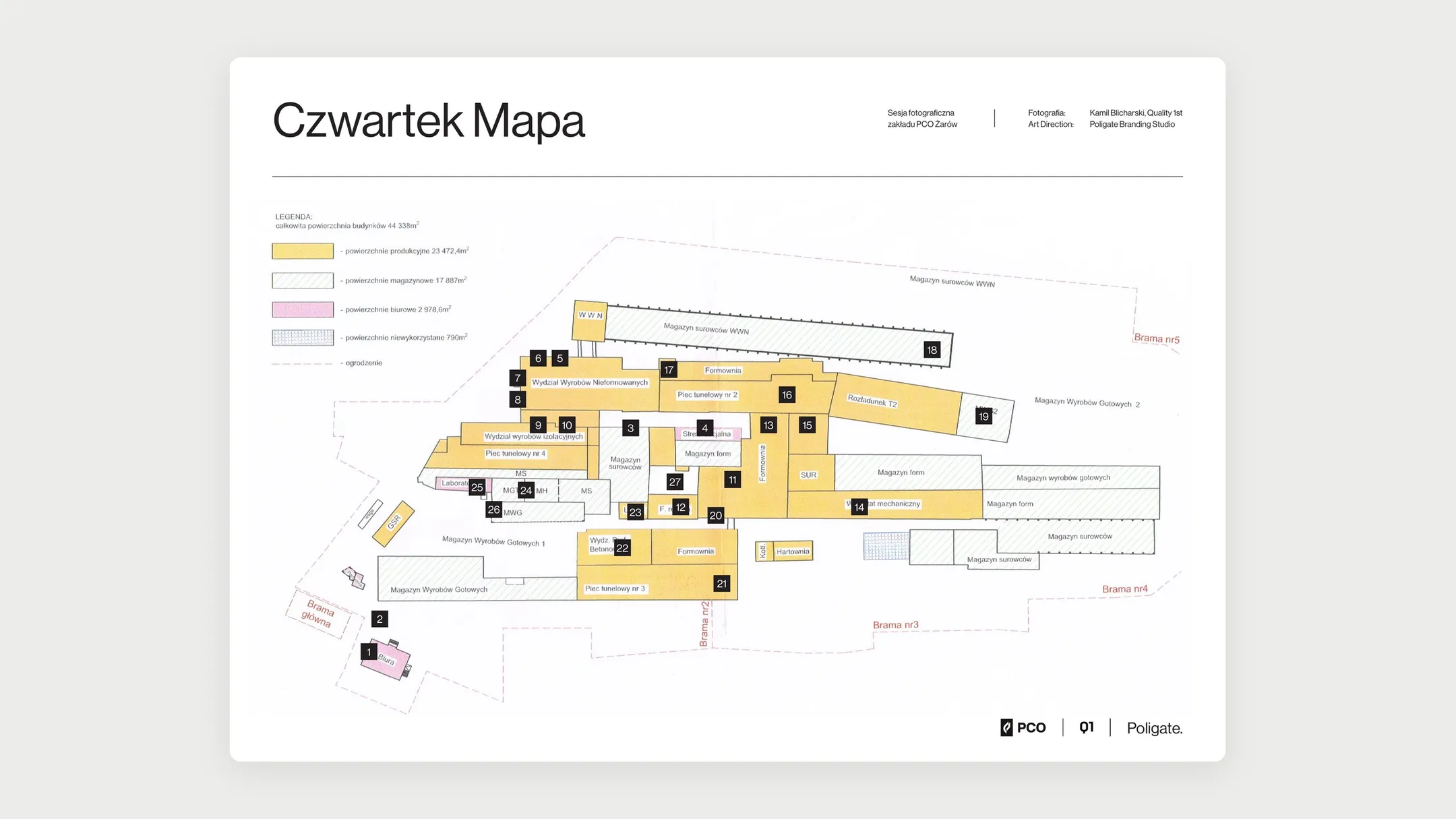Image resolution: width=1456 pixels, height=819 pixels.
Task: Click the Piec tunelowy nr 4 label
Action: [x=516, y=454]
